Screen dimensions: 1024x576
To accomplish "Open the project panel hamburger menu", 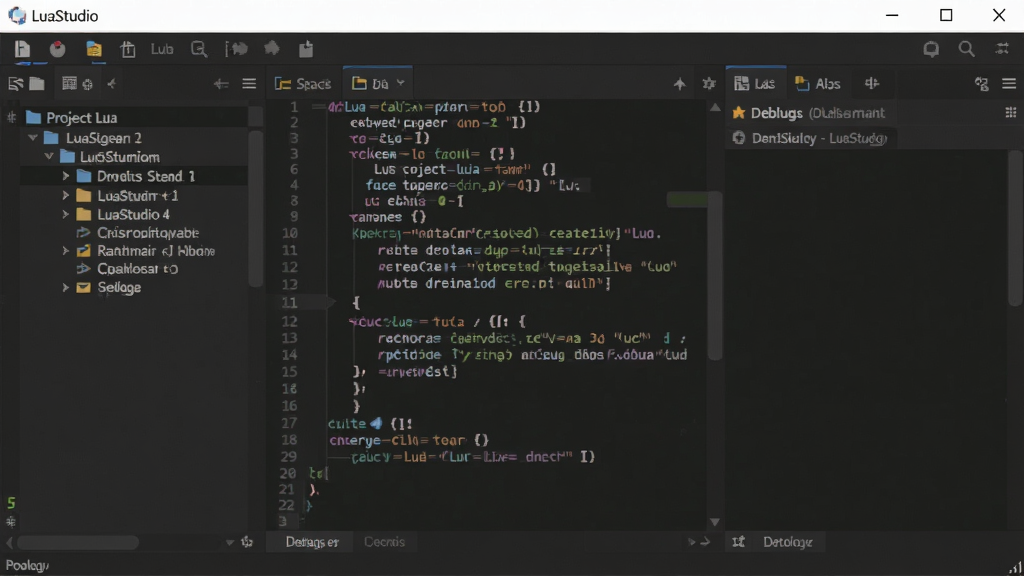I will [x=249, y=84].
